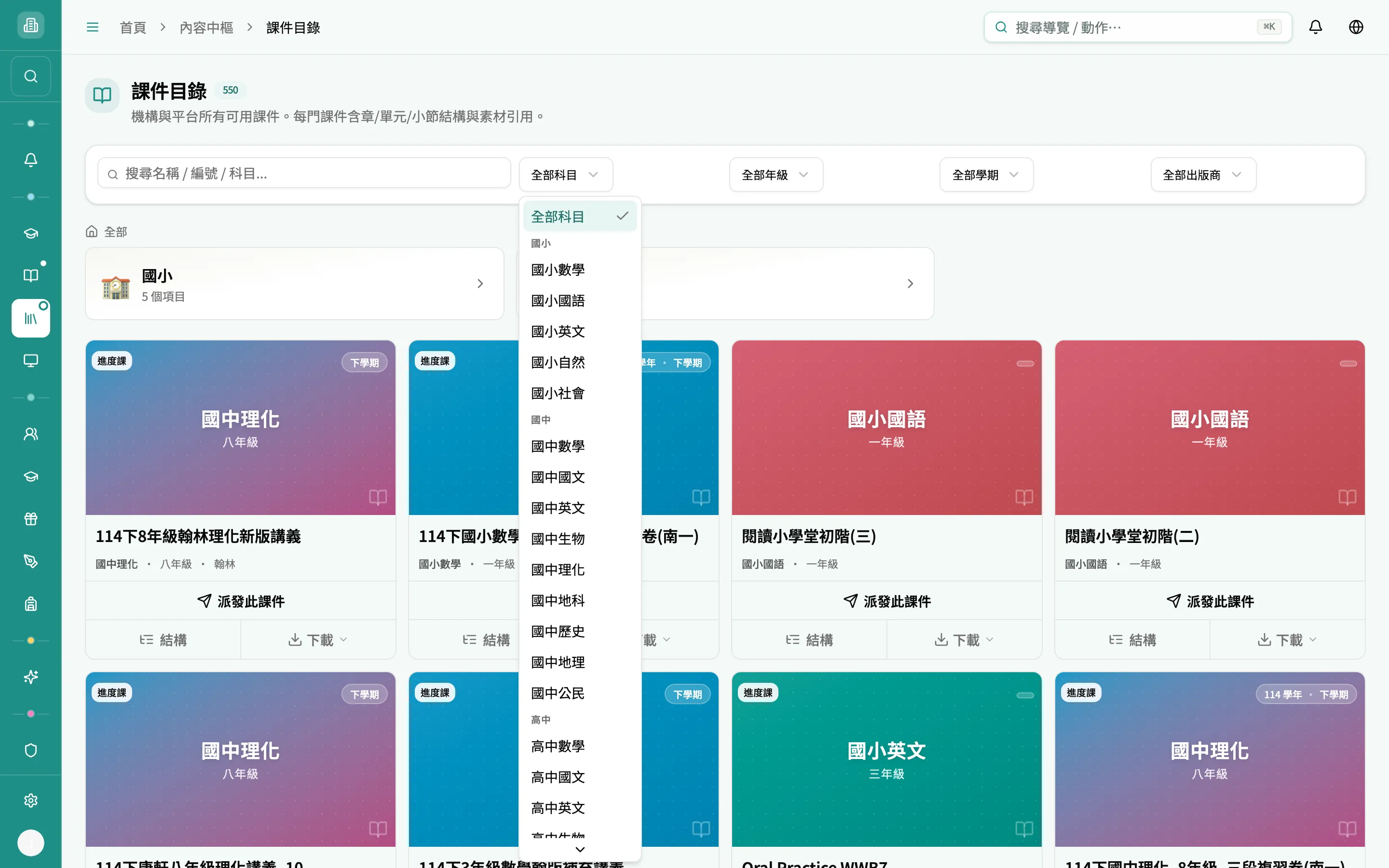Open the monitor icon in sidebar
The height and width of the screenshot is (868, 1389).
click(x=31, y=361)
